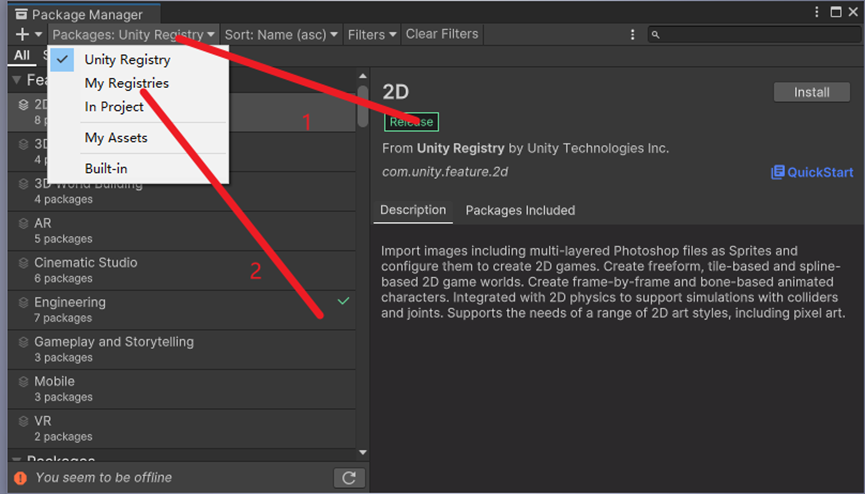The height and width of the screenshot is (494, 865).
Task: Choose My Assets in the dropdown menu
Action: [138, 137]
